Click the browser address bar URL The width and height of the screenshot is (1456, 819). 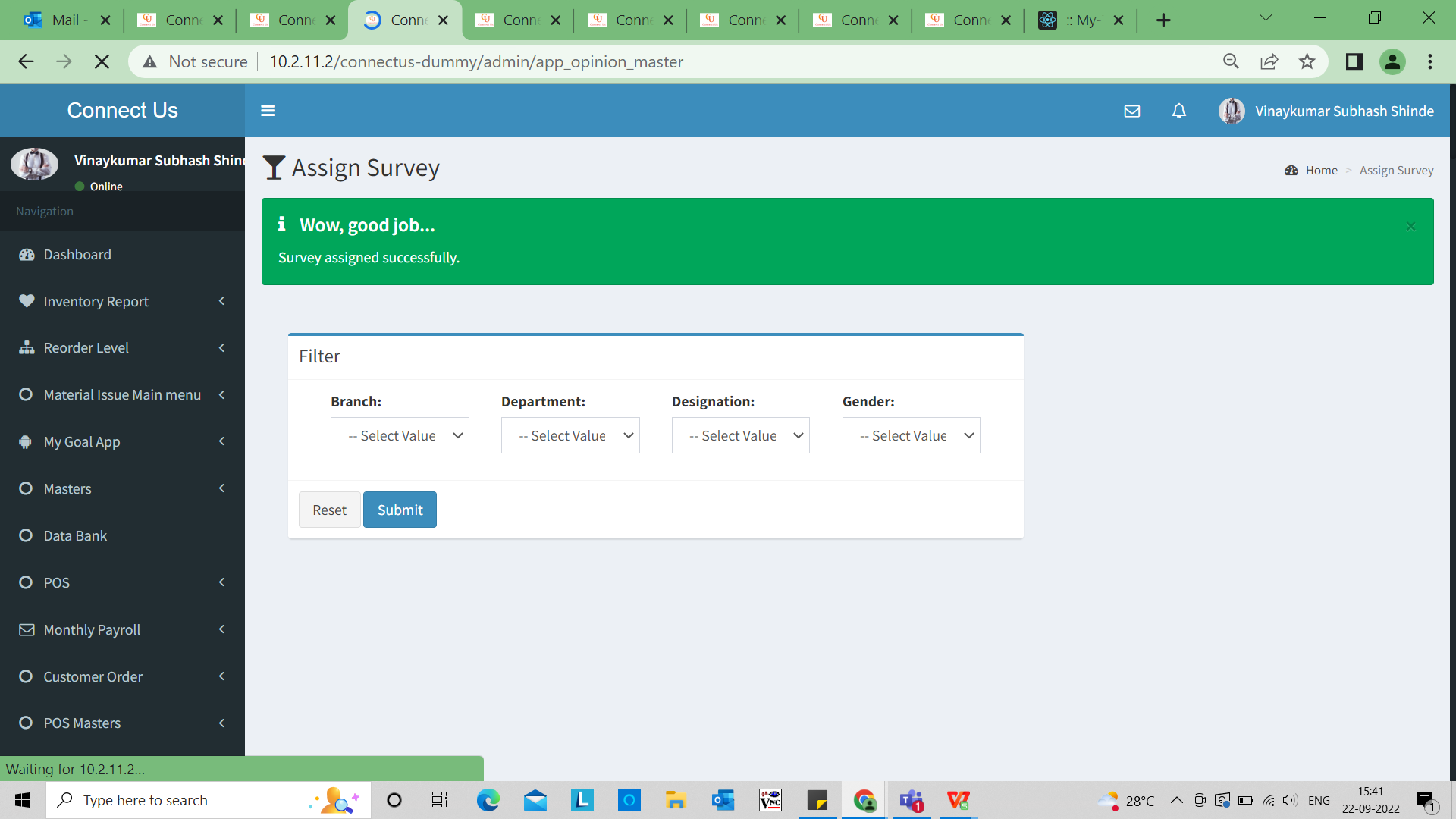point(476,61)
